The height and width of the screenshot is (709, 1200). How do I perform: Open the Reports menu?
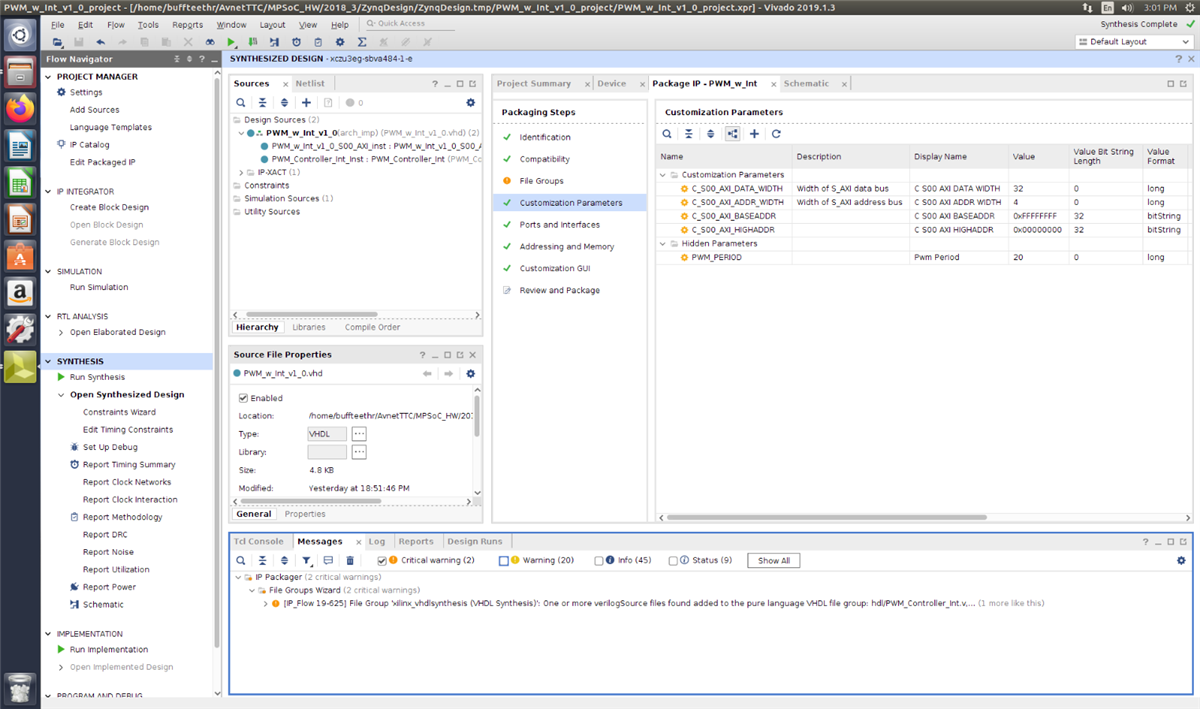coord(186,24)
